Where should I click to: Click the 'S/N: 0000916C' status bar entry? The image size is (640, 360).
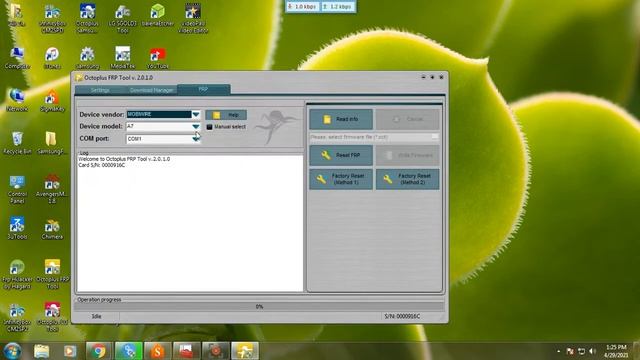pyautogui.click(x=402, y=316)
